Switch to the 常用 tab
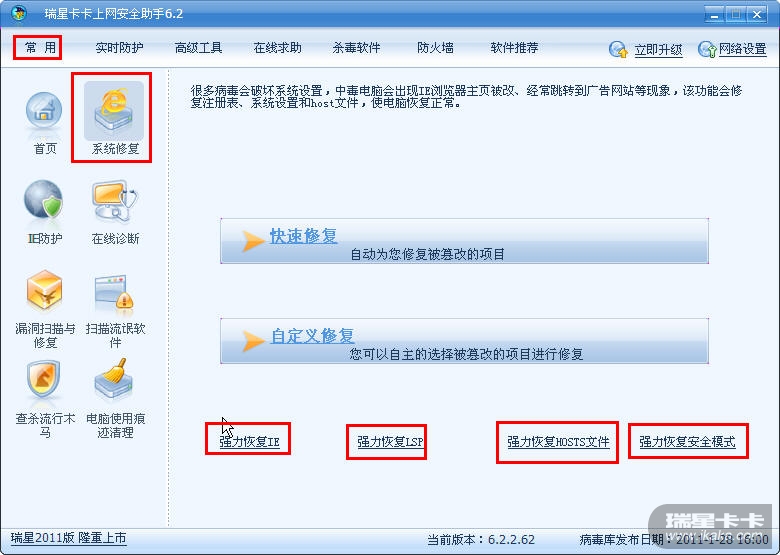This screenshot has height=555, width=780. click(x=40, y=48)
